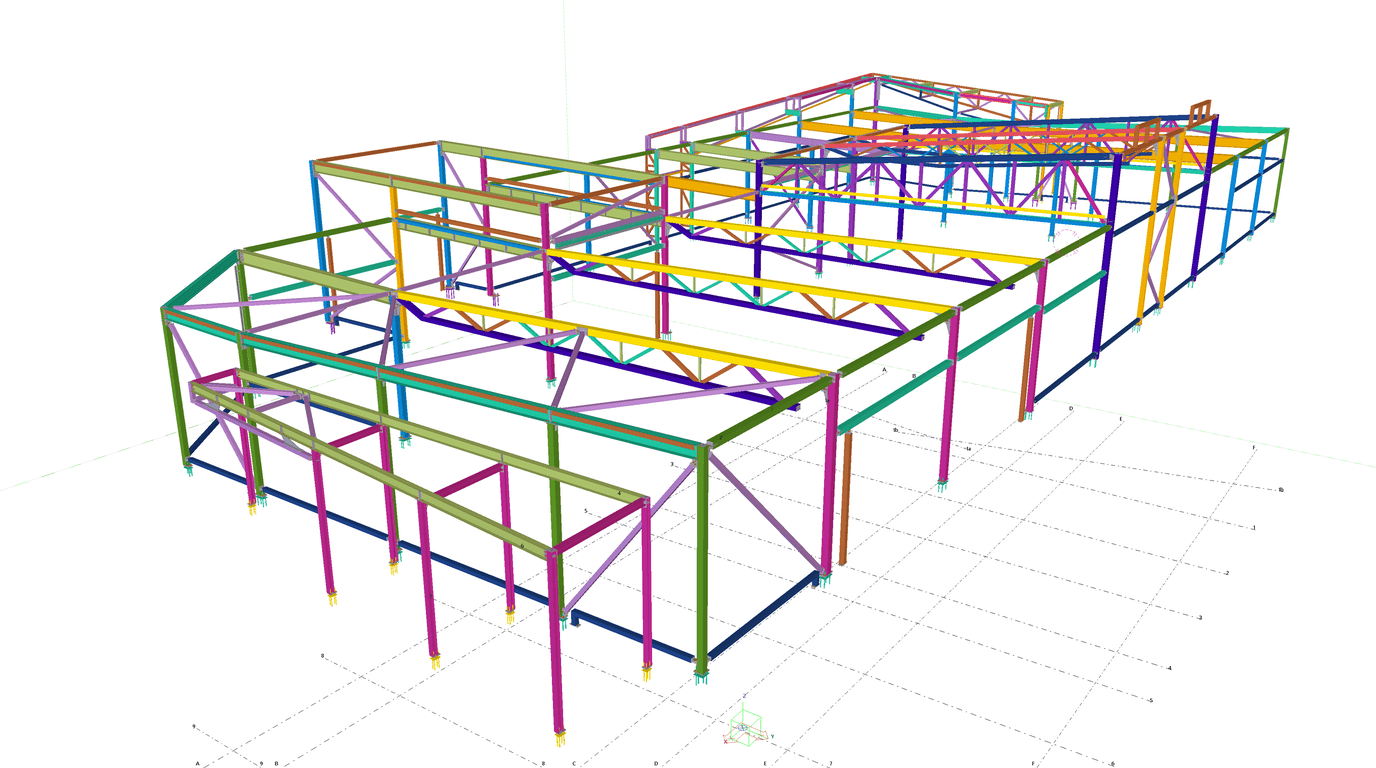1376x768 pixels.
Task: Select grid line label -6
Action: (x=1112, y=763)
